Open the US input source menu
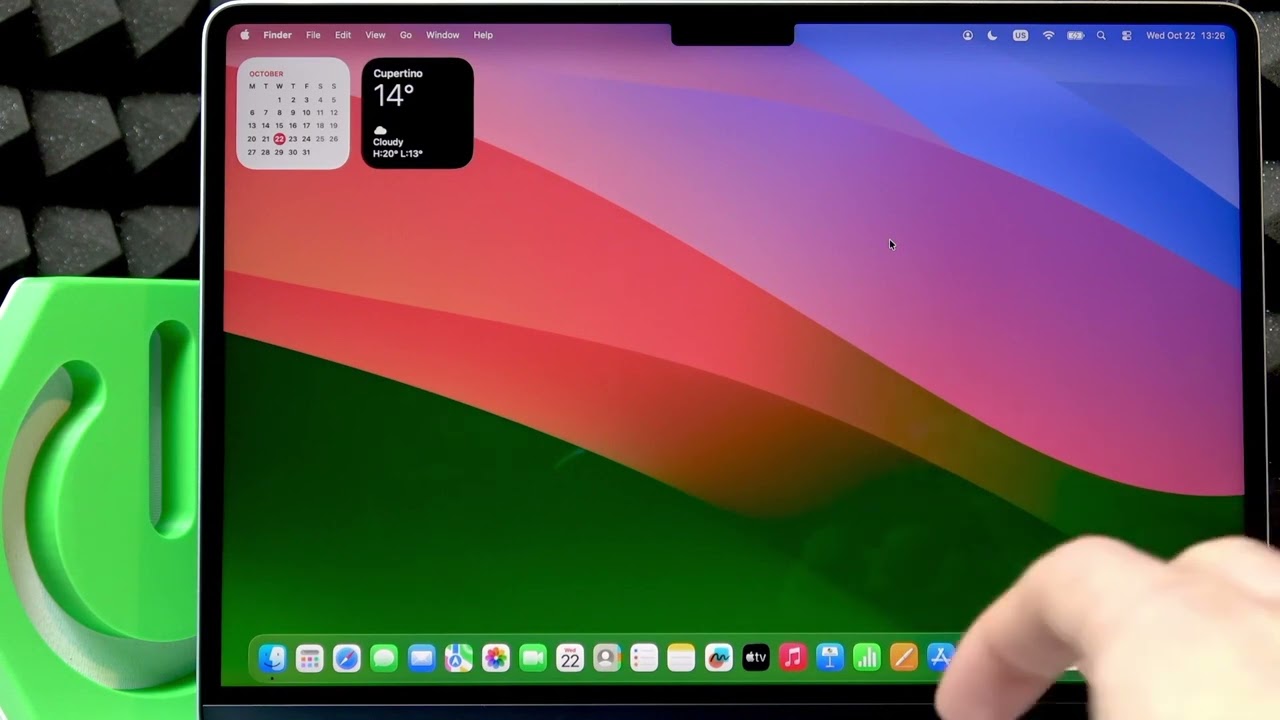Image resolution: width=1280 pixels, height=720 pixels. (1020, 35)
